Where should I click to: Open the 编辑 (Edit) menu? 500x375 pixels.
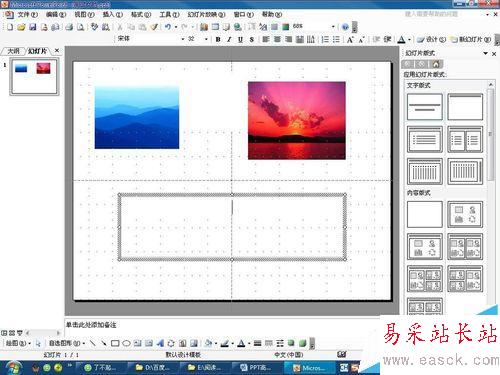pyautogui.click(x=56, y=14)
